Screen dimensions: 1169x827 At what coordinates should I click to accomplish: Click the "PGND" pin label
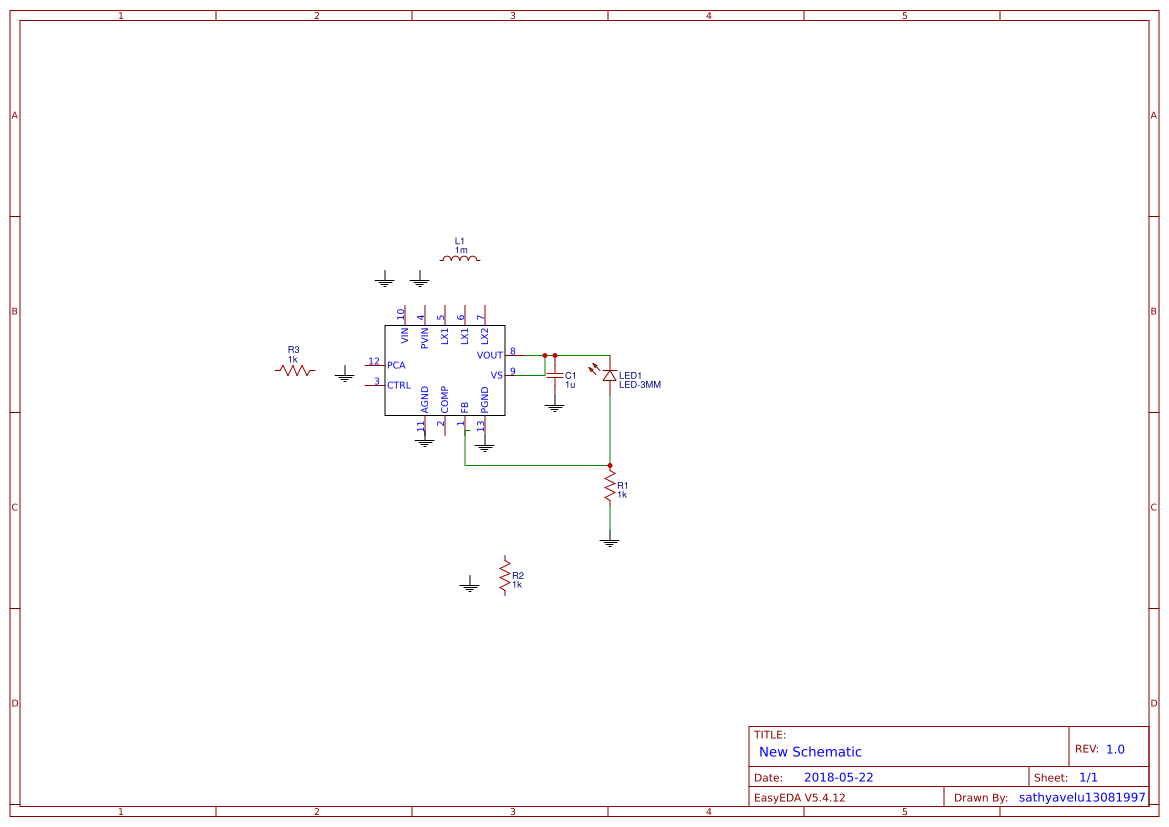pos(485,400)
